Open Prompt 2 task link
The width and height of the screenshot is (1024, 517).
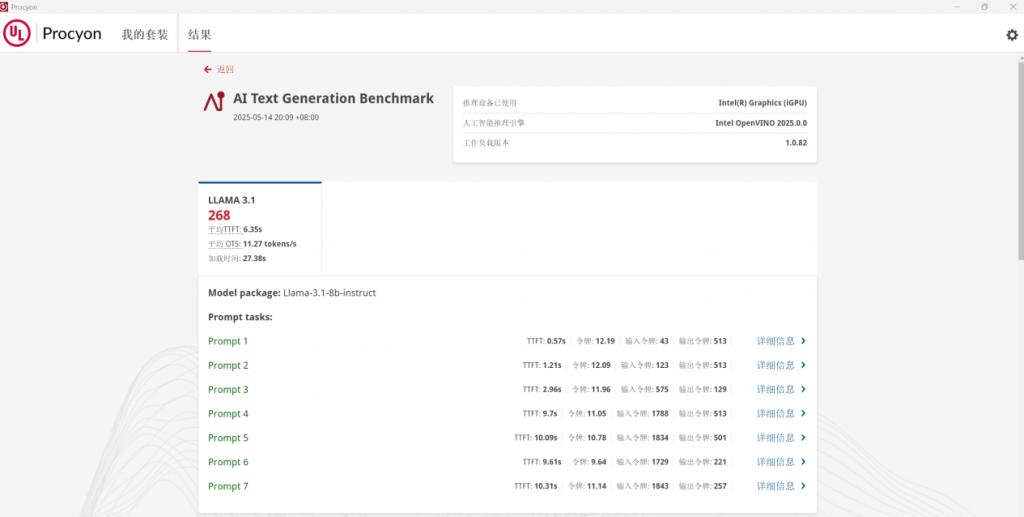tap(228, 365)
